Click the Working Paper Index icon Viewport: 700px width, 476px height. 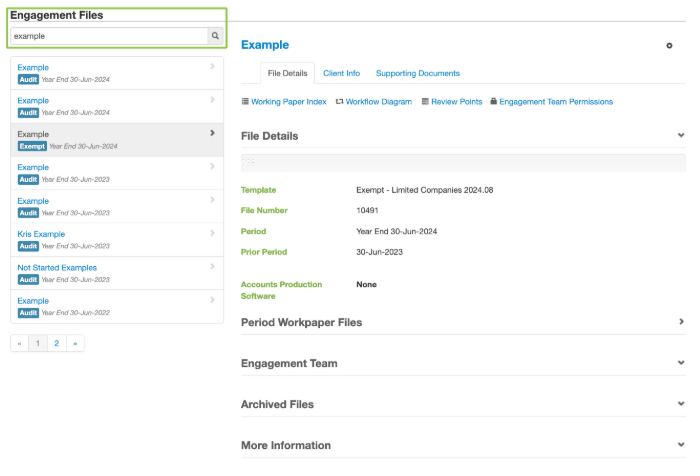point(246,102)
